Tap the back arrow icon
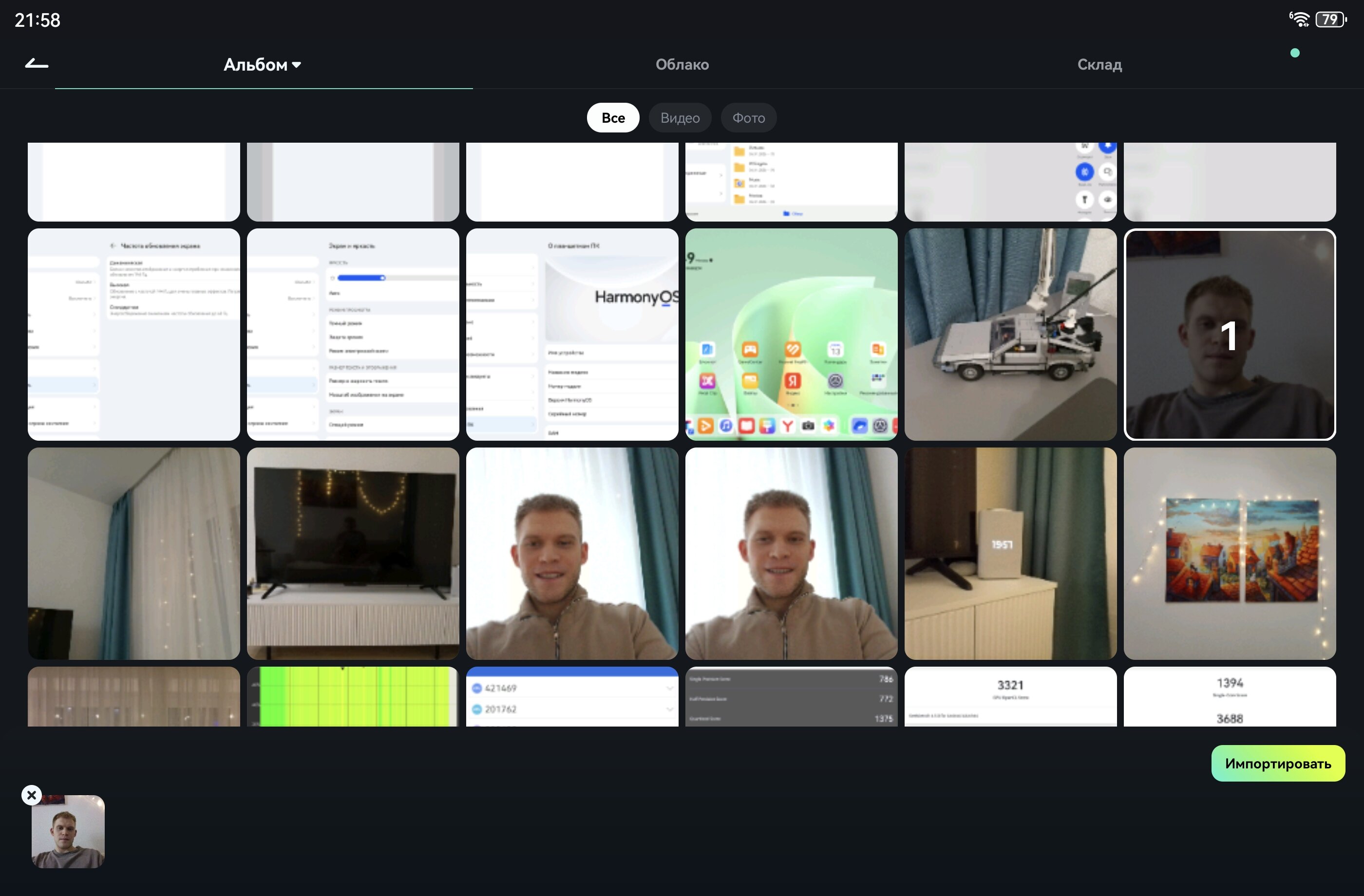The height and width of the screenshot is (896, 1364). pos(37,64)
